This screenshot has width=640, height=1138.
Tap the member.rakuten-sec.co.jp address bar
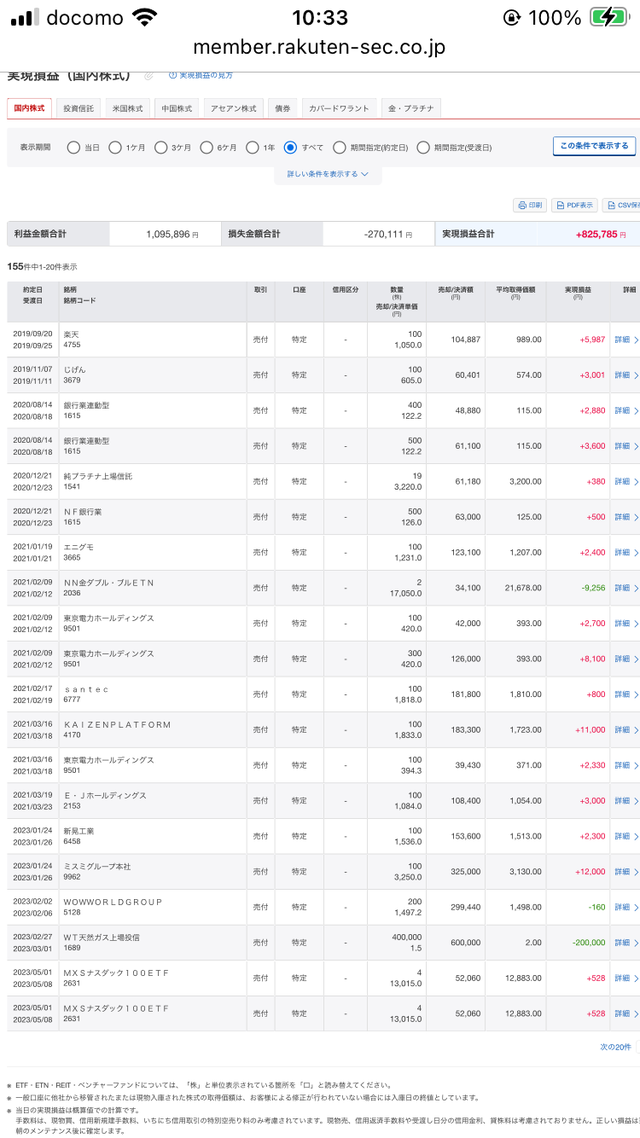319,46
